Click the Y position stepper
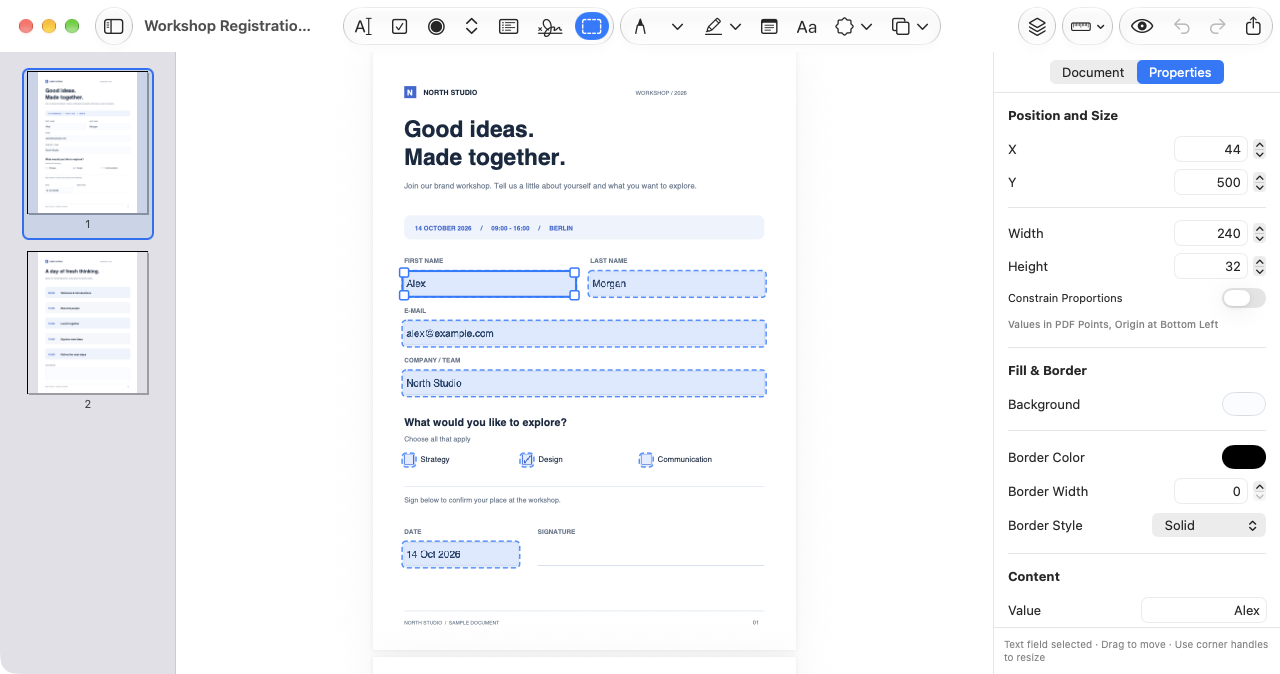 click(x=1260, y=182)
